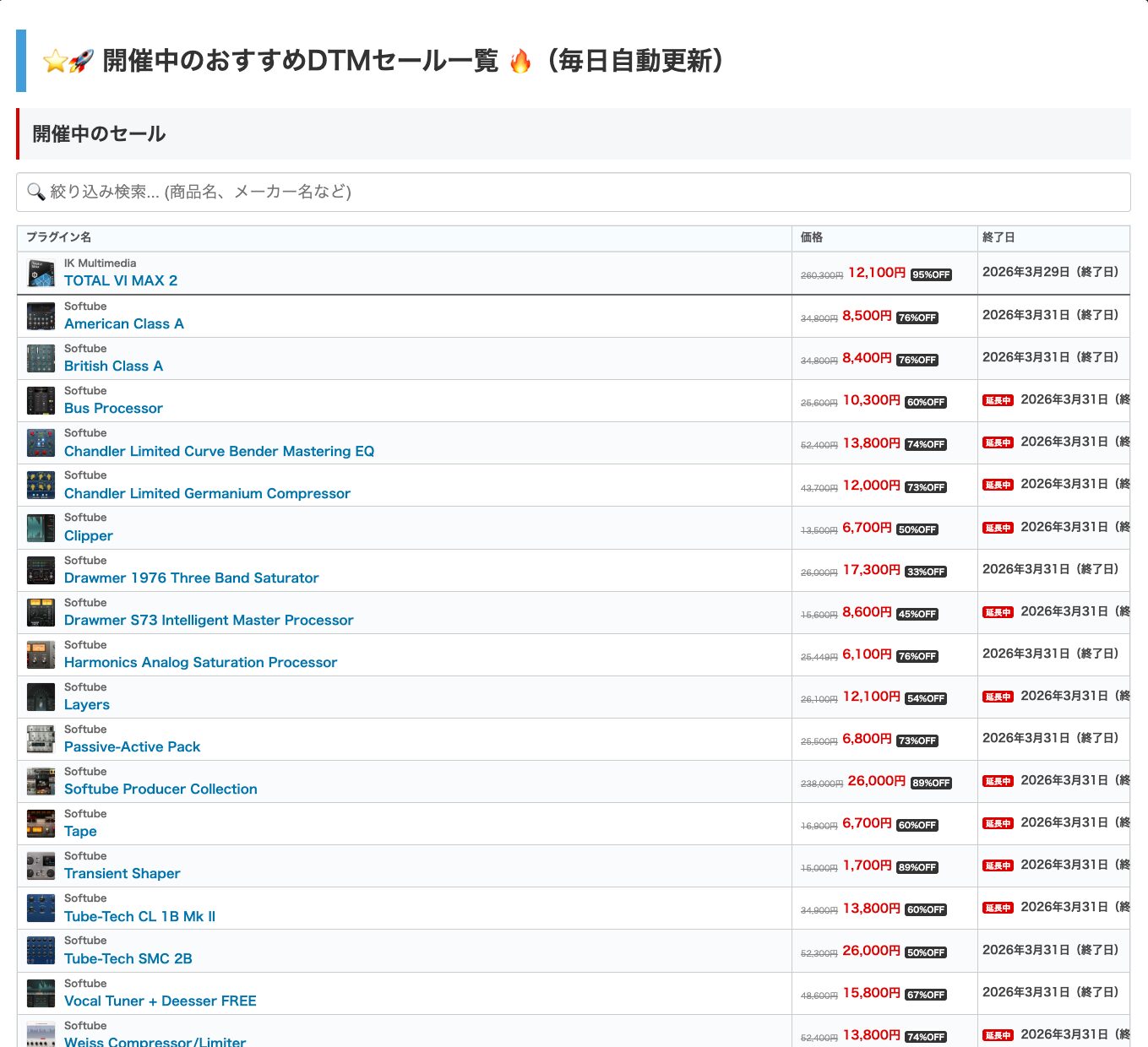
Task: Click the 8,400円 price of British Class A
Action: click(x=867, y=358)
